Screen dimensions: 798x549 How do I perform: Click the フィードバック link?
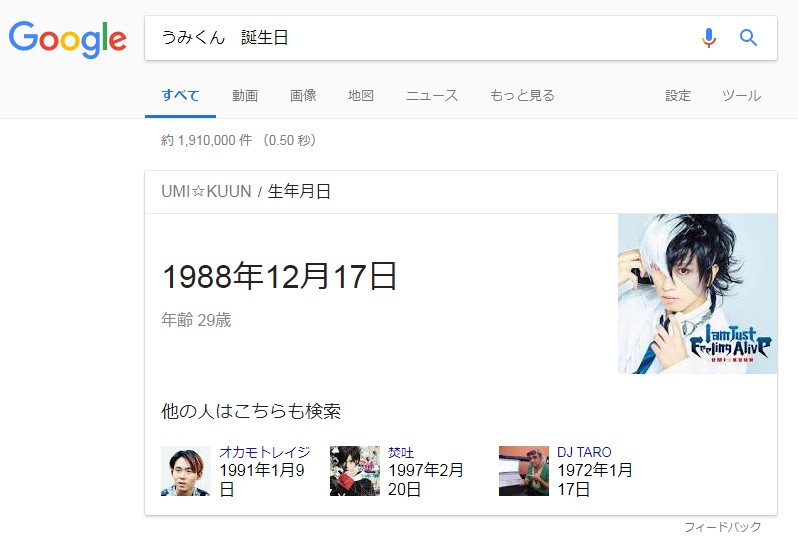click(x=722, y=527)
